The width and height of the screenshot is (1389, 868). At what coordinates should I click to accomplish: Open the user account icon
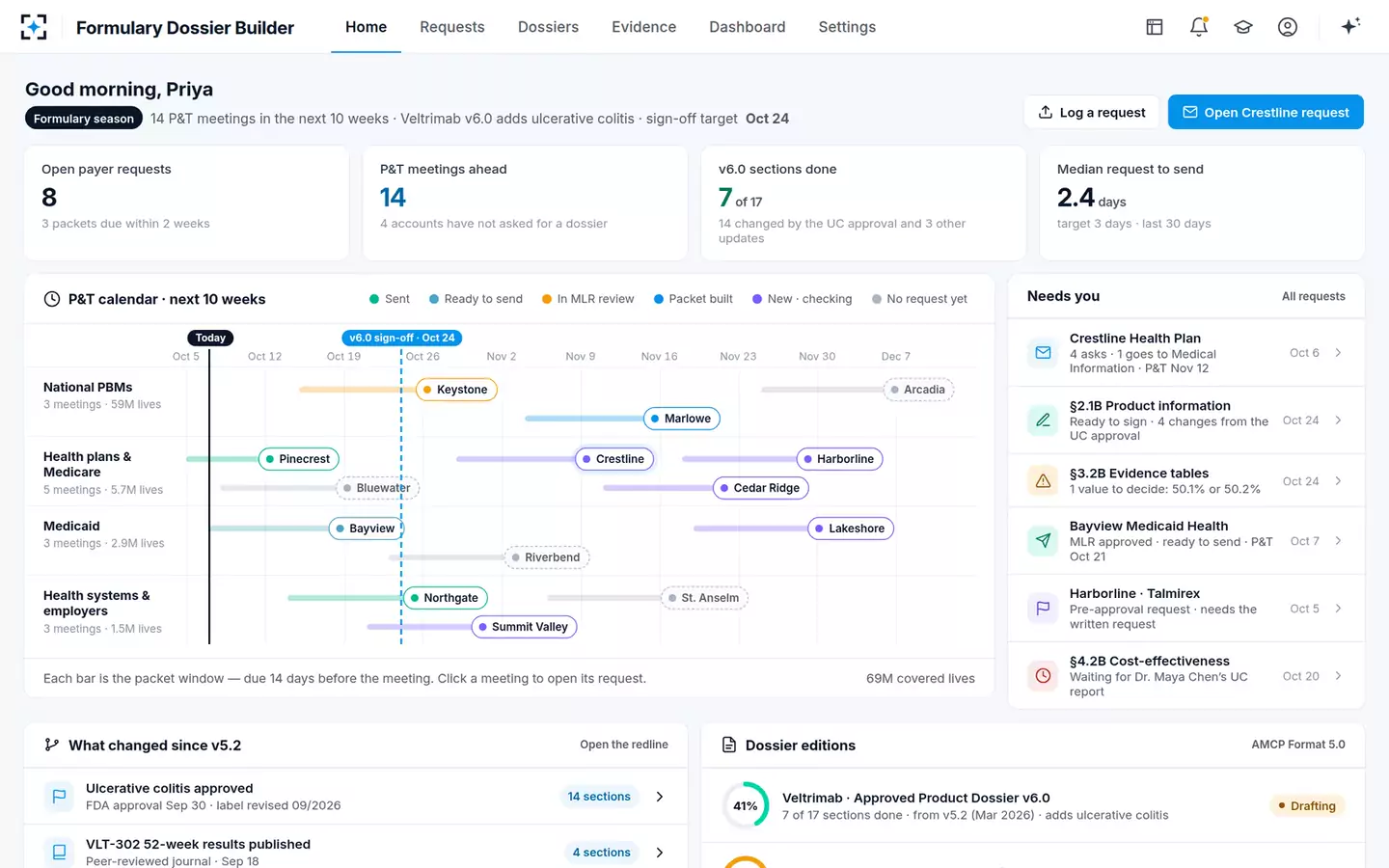[x=1288, y=27]
